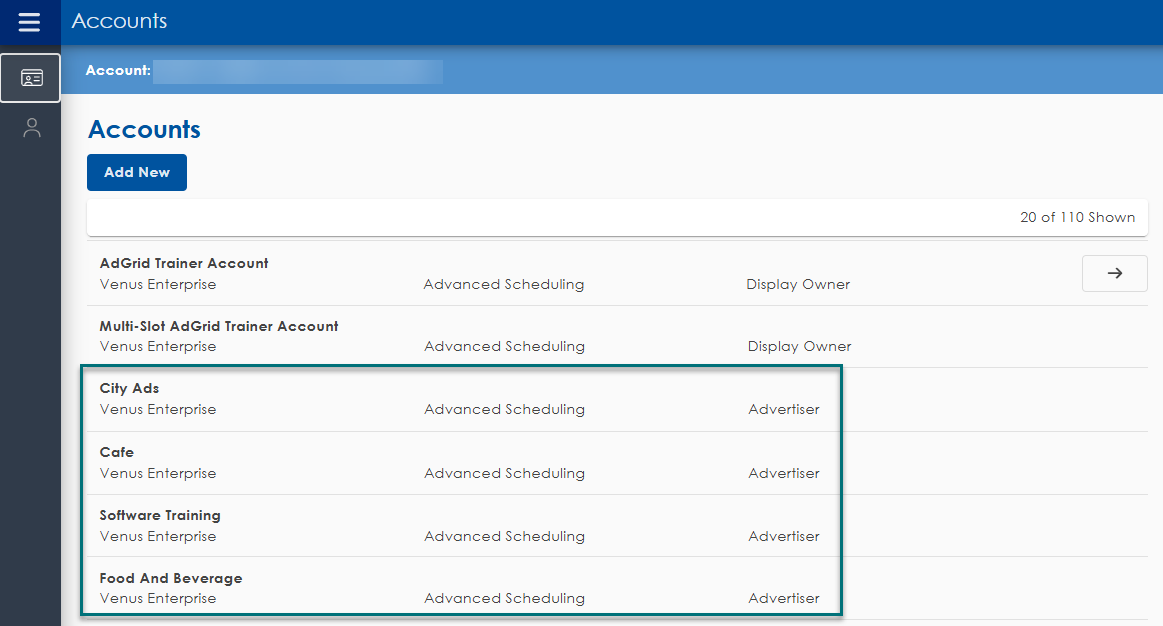Click the Accounts title in top bar

120,21
